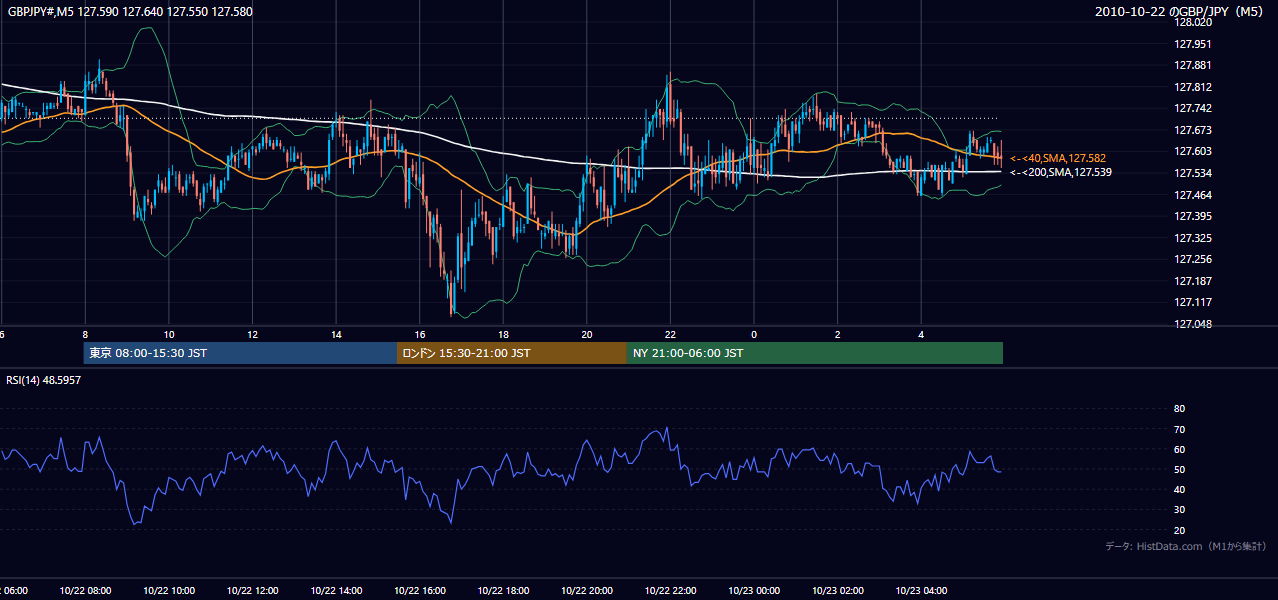Click the 10/22 20:00 time axis label
Image resolution: width=1278 pixels, height=600 pixels.
[587, 591]
